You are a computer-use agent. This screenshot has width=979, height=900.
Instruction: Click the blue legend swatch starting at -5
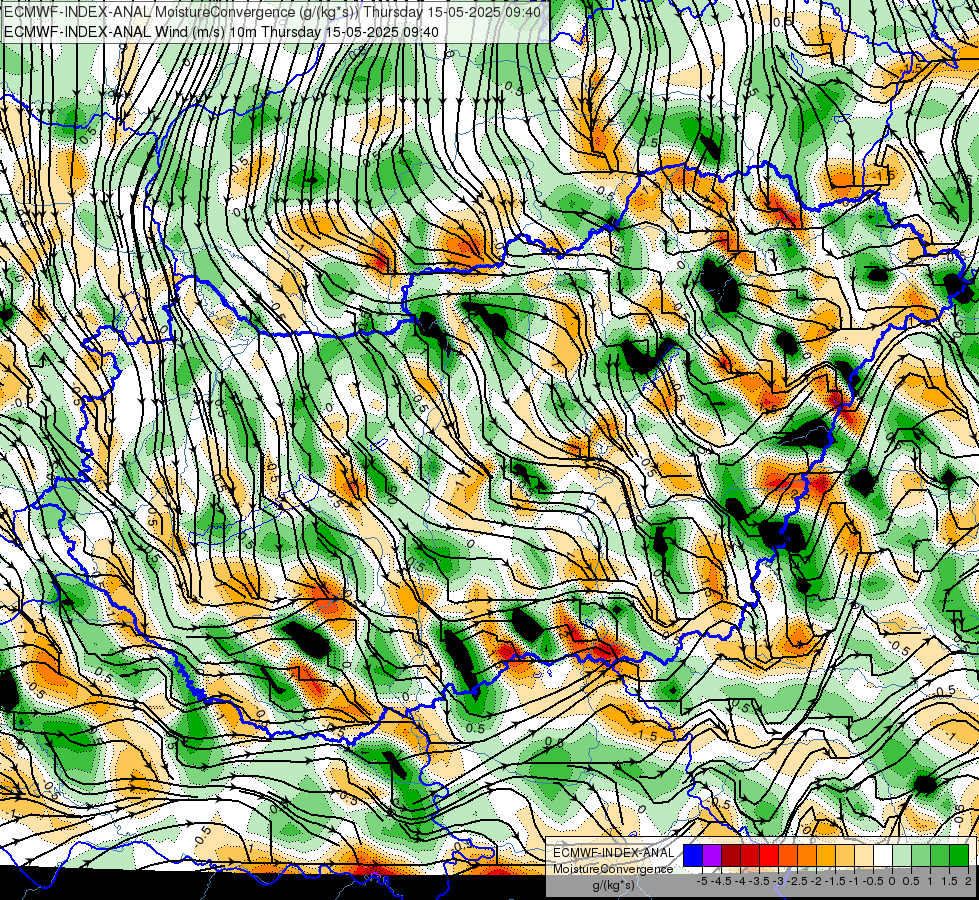tap(693, 856)
